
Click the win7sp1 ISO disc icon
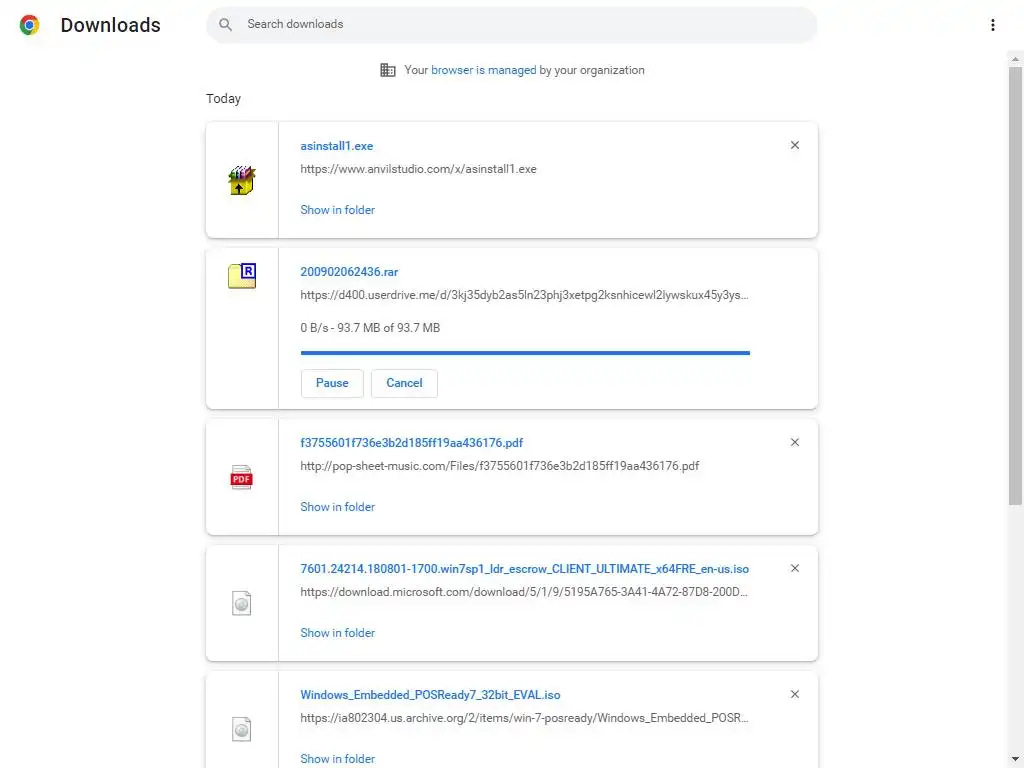coord(242,604)
